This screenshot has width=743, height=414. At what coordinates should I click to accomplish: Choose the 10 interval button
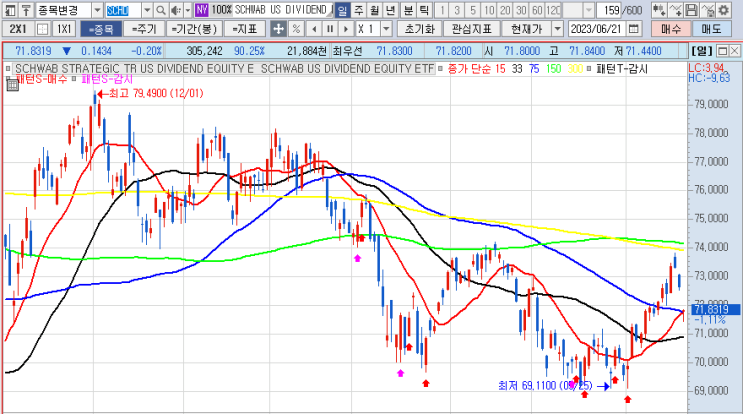(489, 10)
